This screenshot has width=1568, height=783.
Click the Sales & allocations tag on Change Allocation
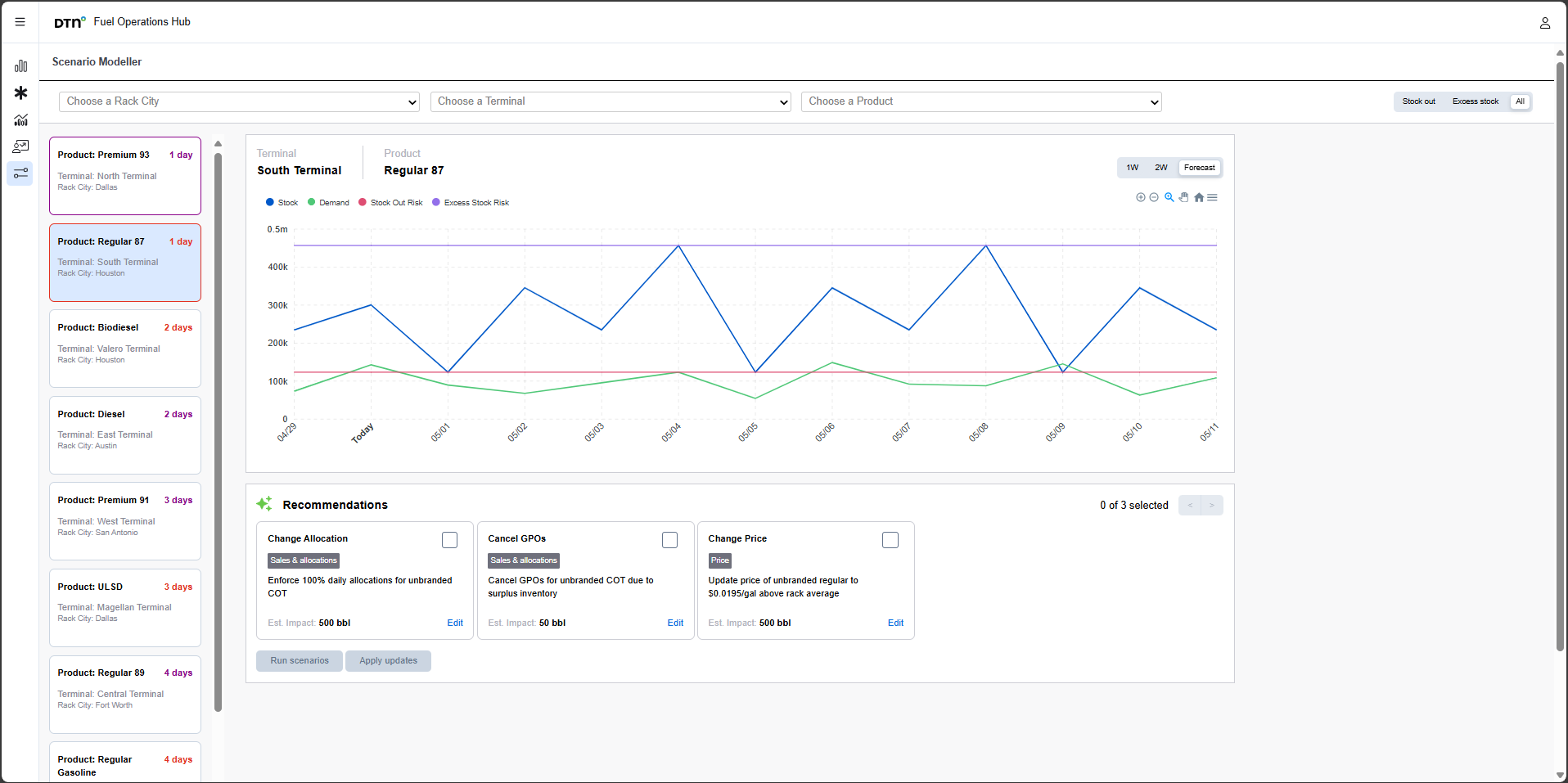pos(304,560)
